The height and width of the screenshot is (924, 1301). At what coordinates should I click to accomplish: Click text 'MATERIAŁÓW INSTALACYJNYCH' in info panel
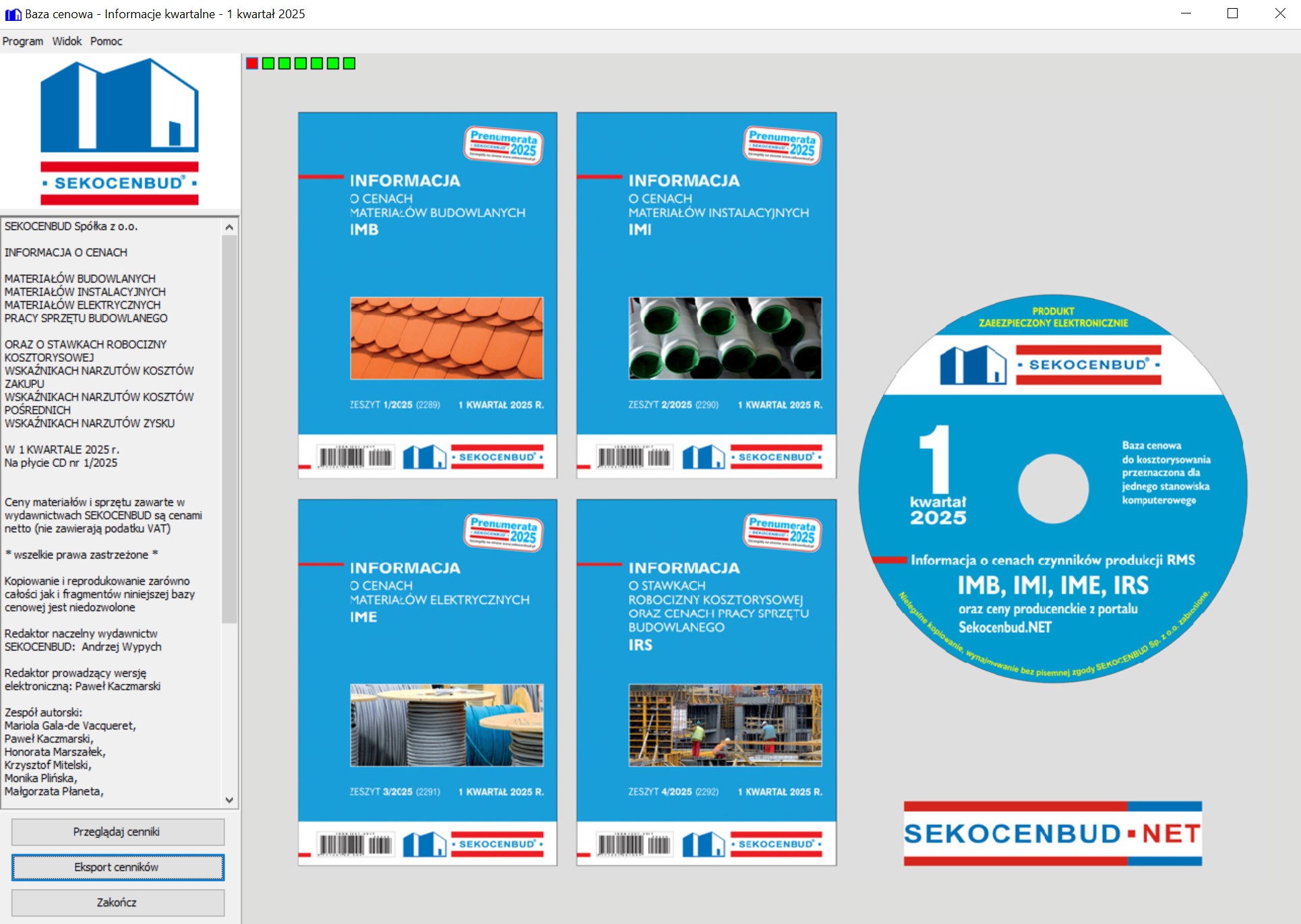click(85, 292)
